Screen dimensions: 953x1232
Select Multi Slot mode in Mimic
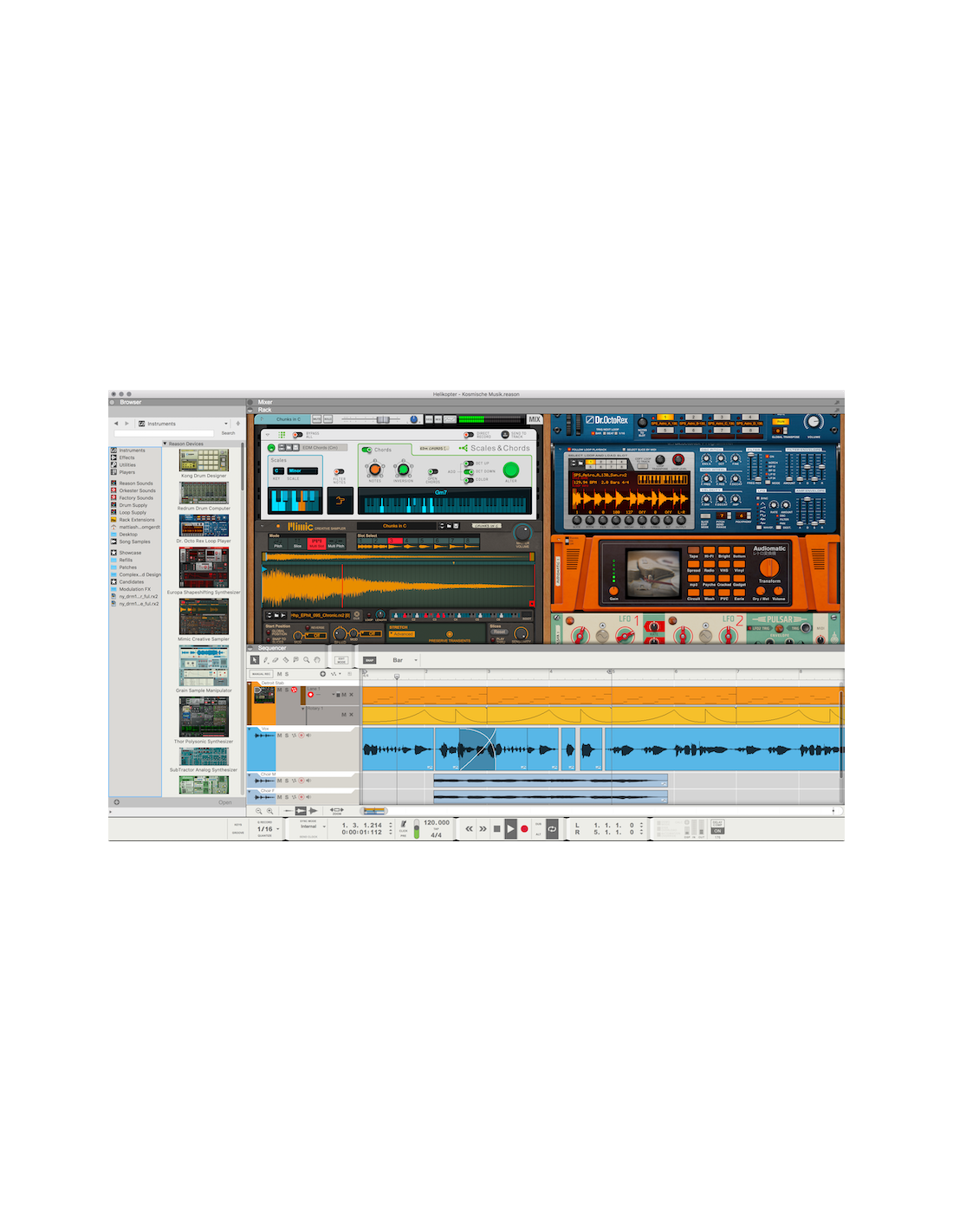(x=316, y=543)
